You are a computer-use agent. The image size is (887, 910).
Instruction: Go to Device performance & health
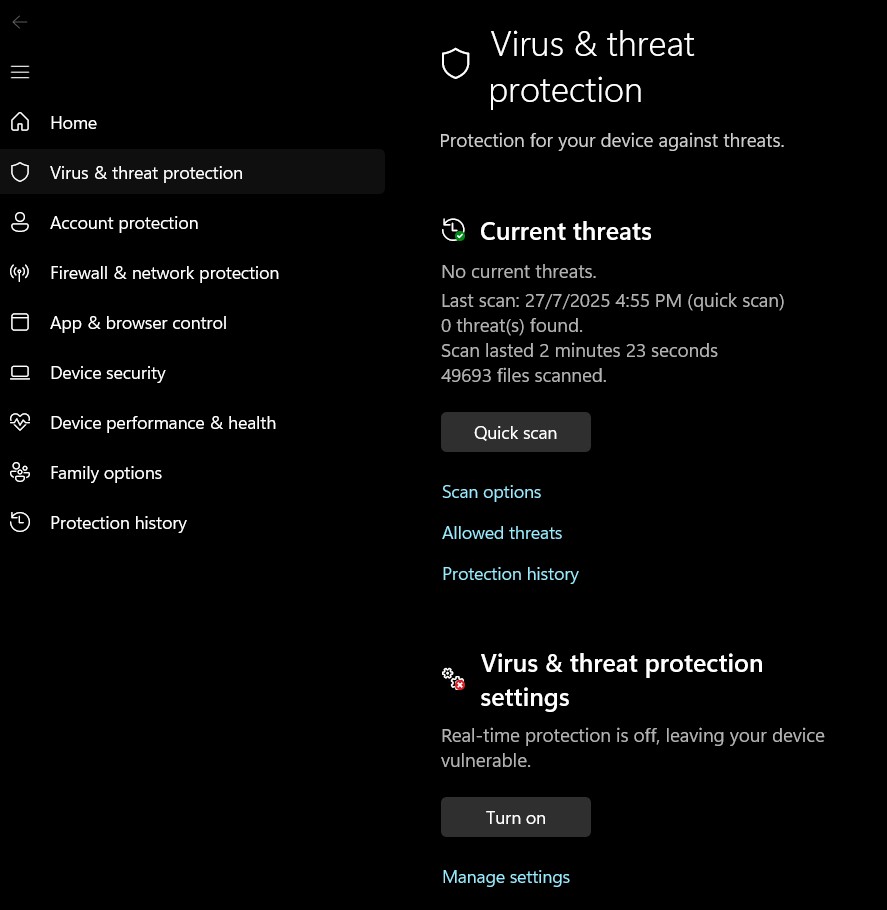[162, 423]
